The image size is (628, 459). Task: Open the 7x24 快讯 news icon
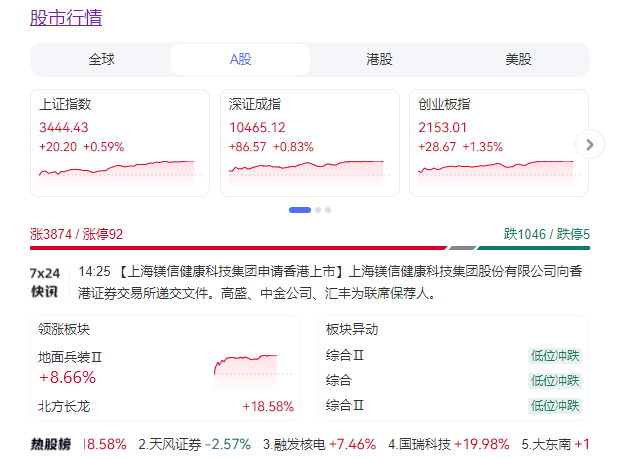pyautogui.click(x=46, y=282)
